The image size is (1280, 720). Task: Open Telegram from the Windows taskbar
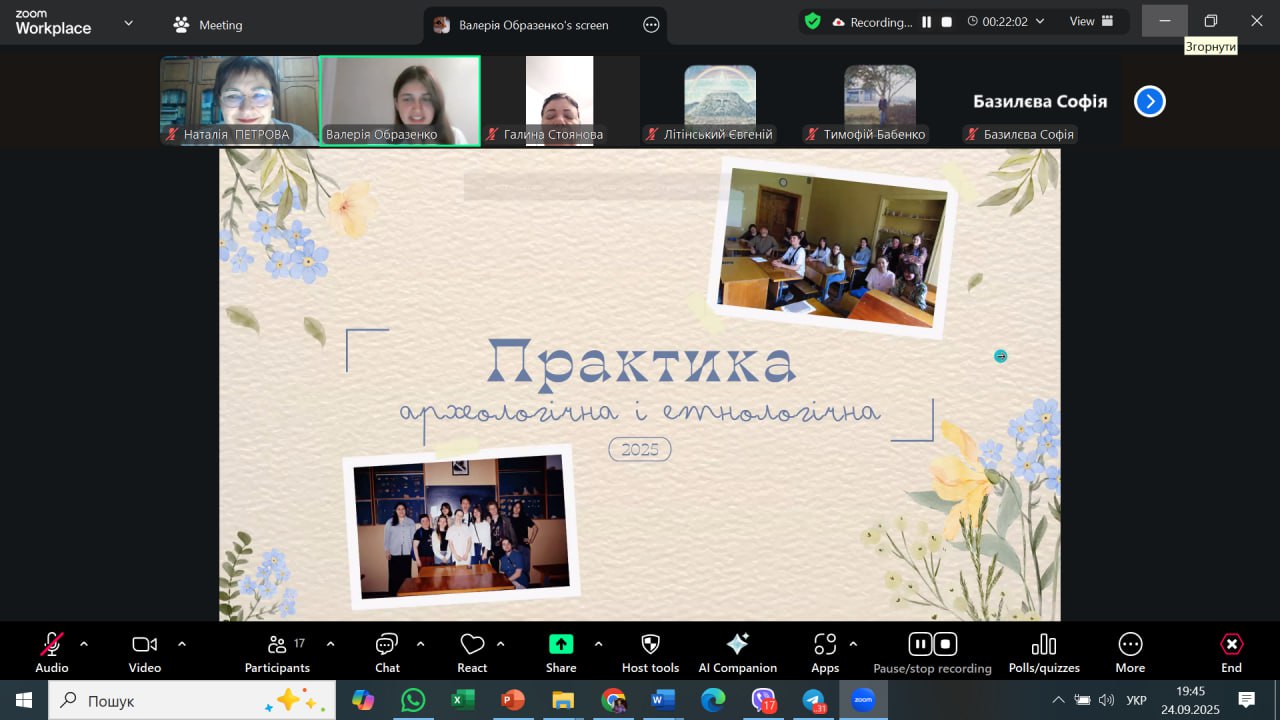pyautogui.click(x=814, y=700)
